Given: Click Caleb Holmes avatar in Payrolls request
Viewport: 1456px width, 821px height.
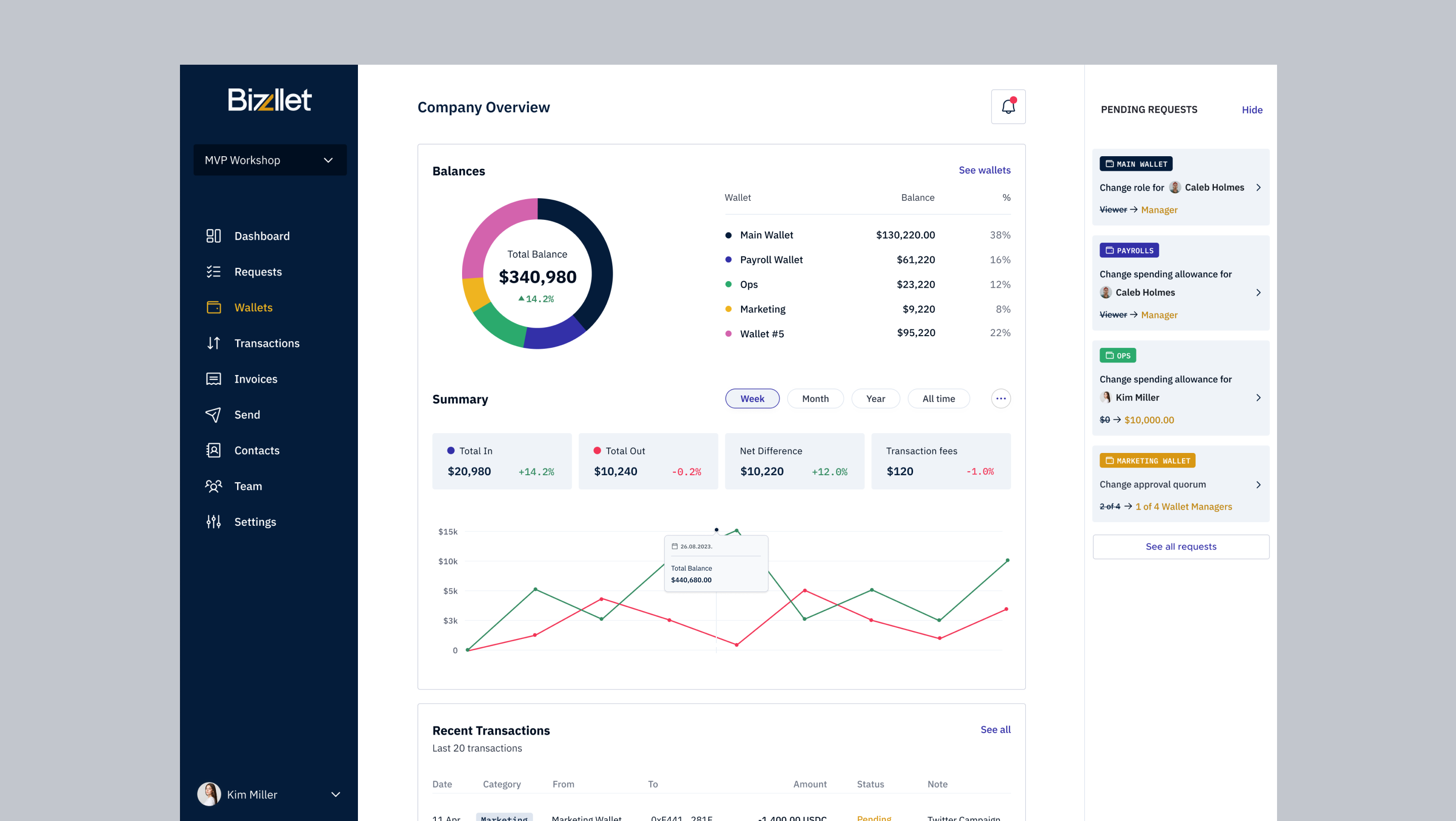Looking at the screenshot, I should tap(1106, 292).
